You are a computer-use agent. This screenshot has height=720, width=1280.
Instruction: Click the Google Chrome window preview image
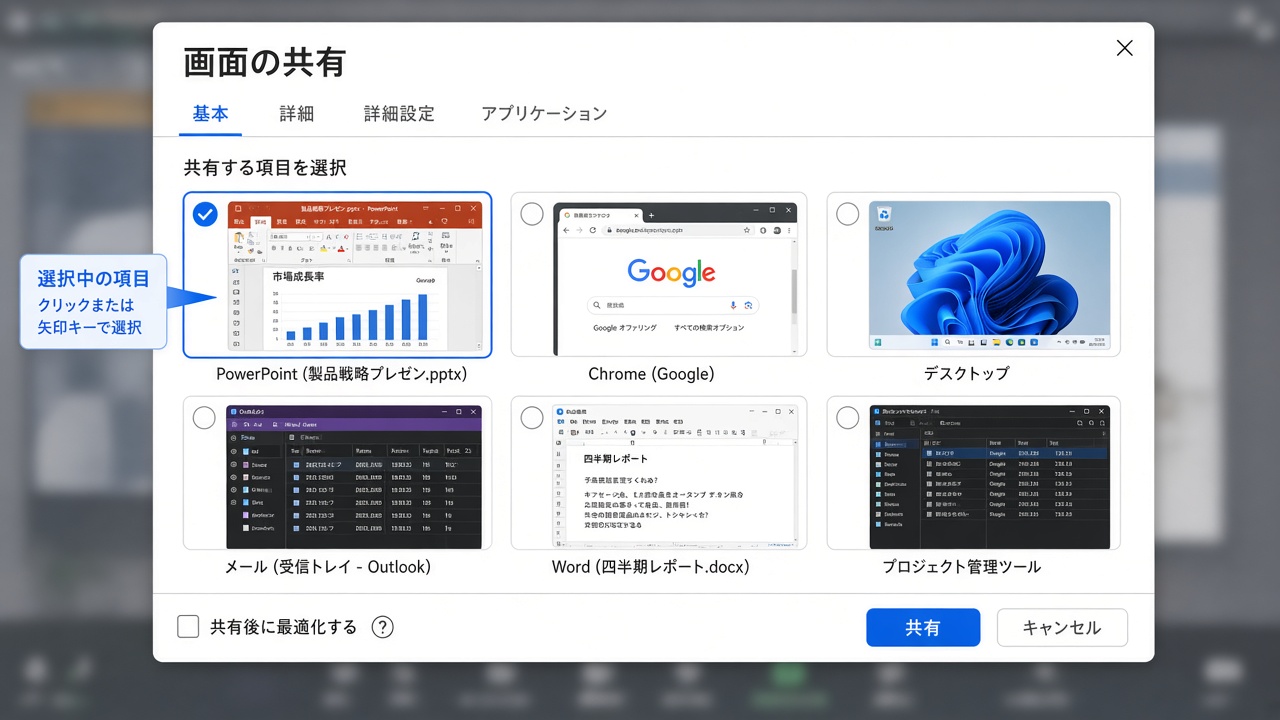(675, 278)
